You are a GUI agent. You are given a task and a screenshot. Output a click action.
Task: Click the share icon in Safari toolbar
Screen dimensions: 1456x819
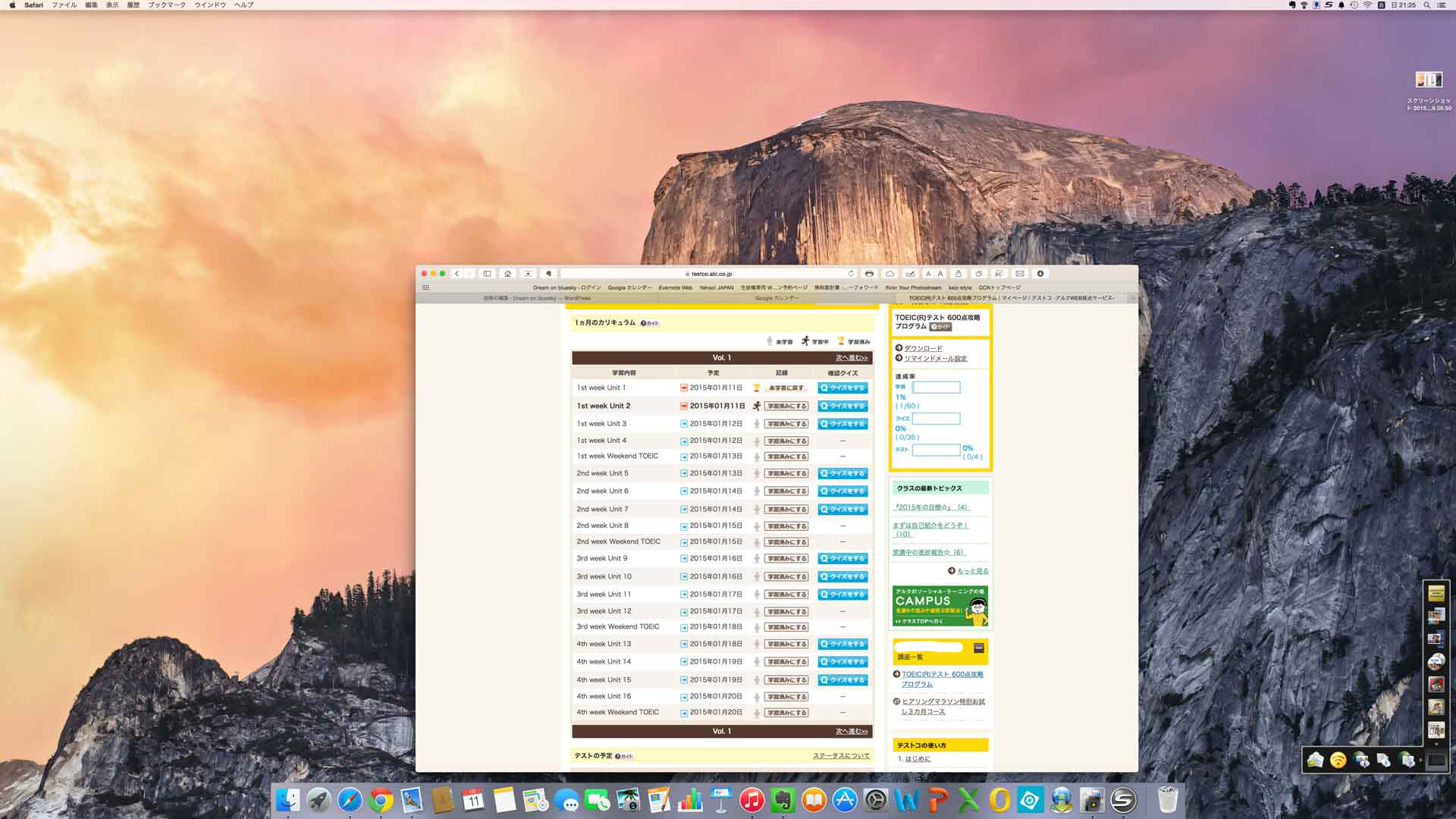tap(958, 274)
